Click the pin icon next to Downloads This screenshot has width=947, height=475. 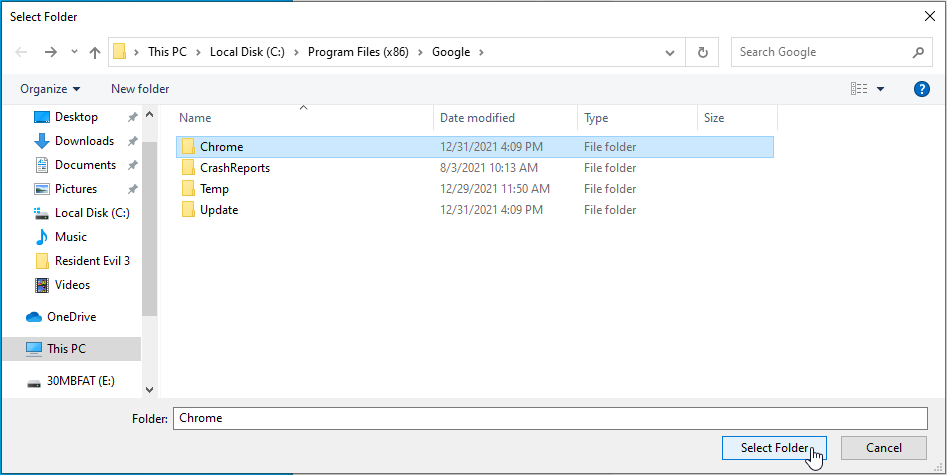(132, 141)
